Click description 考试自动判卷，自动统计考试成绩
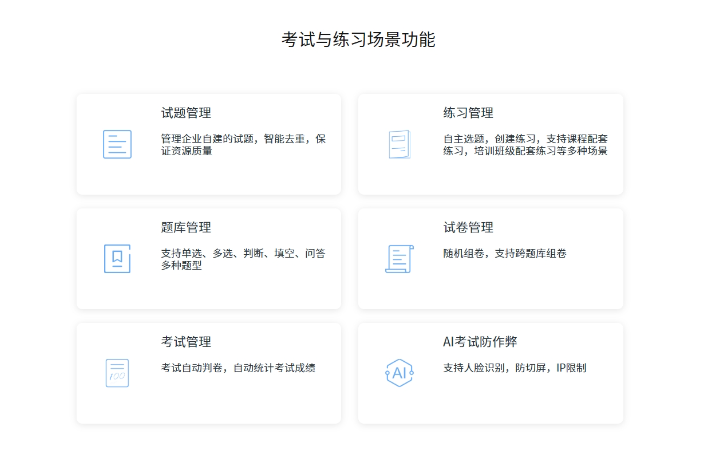720x450 pixels. pos(238,367)
